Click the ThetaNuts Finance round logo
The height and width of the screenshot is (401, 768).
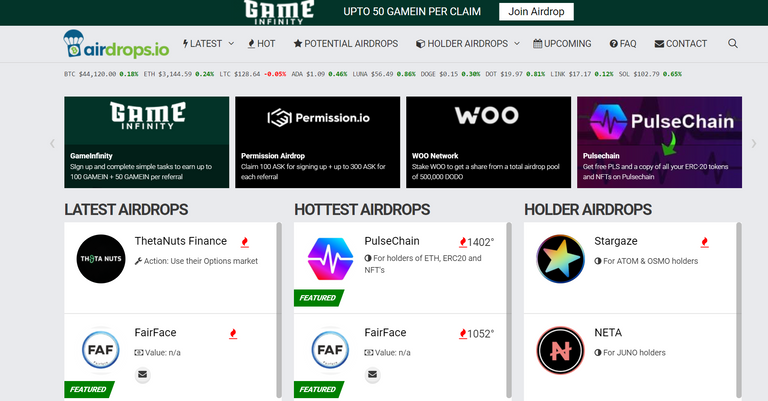(101, 259)
